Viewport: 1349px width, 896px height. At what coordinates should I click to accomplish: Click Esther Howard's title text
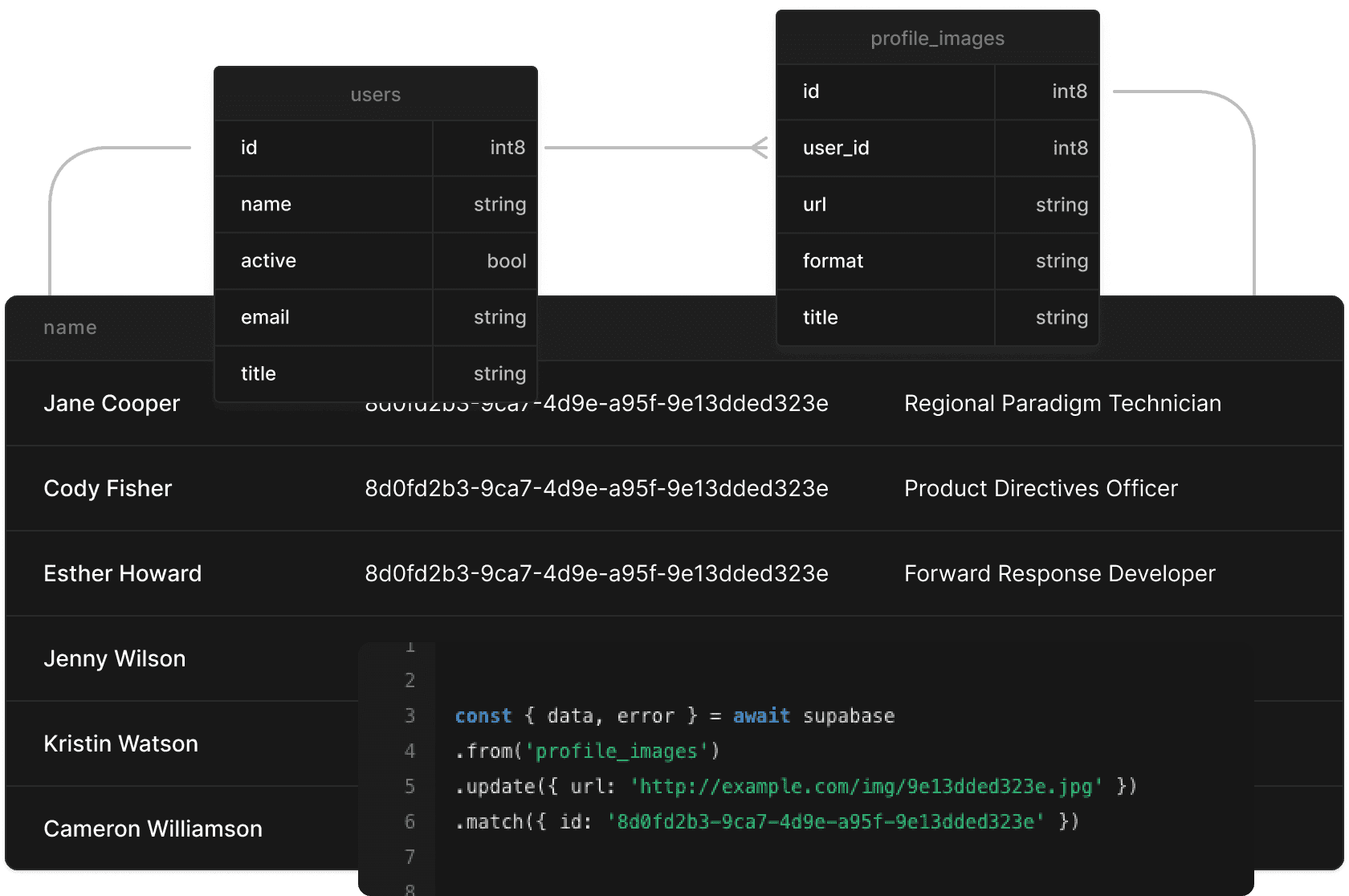pos(1060,573)
